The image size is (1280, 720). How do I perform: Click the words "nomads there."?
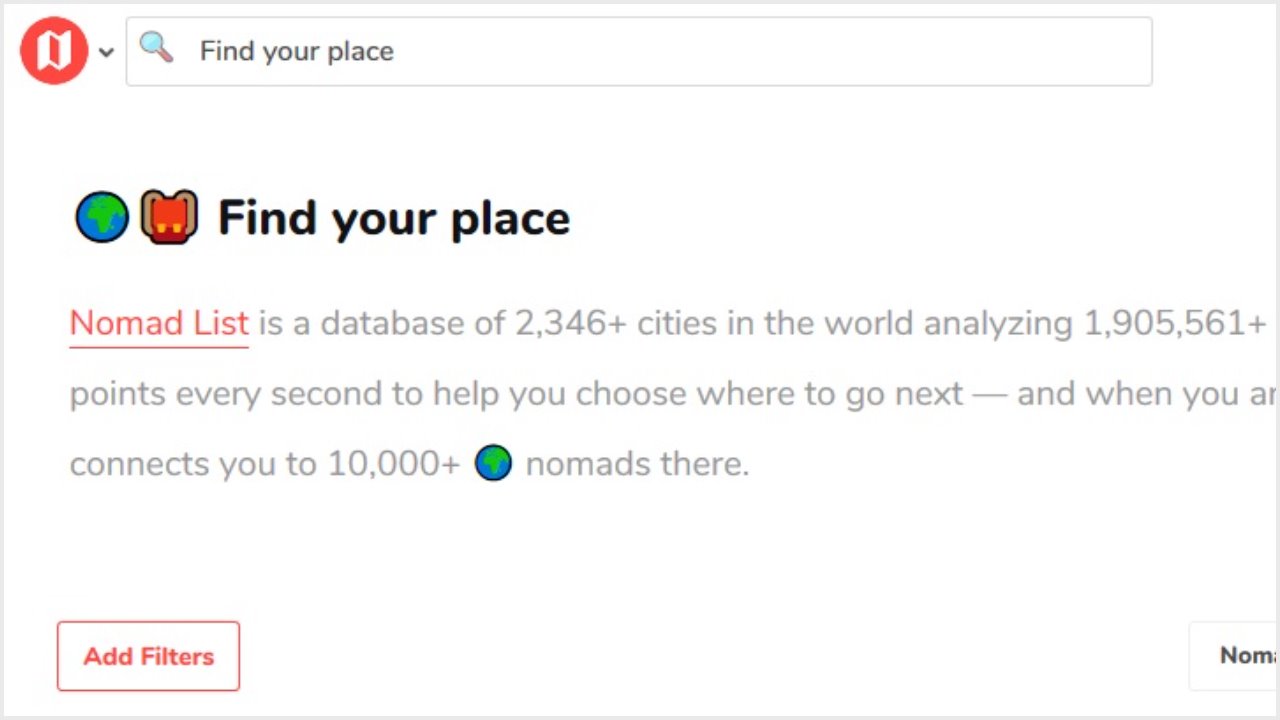[637, 465]
